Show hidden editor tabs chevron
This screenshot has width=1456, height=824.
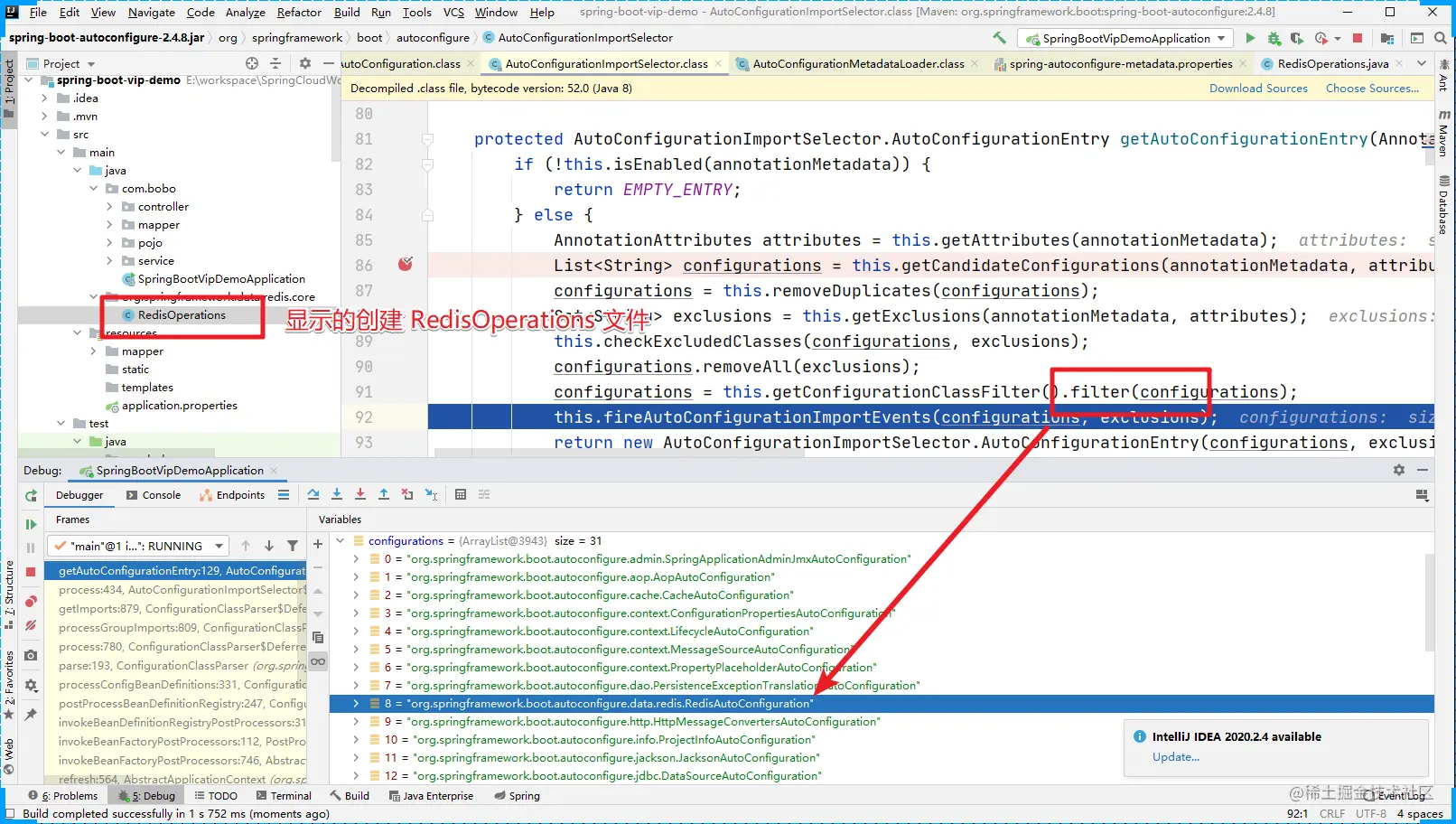click(x=1422, y=63)
